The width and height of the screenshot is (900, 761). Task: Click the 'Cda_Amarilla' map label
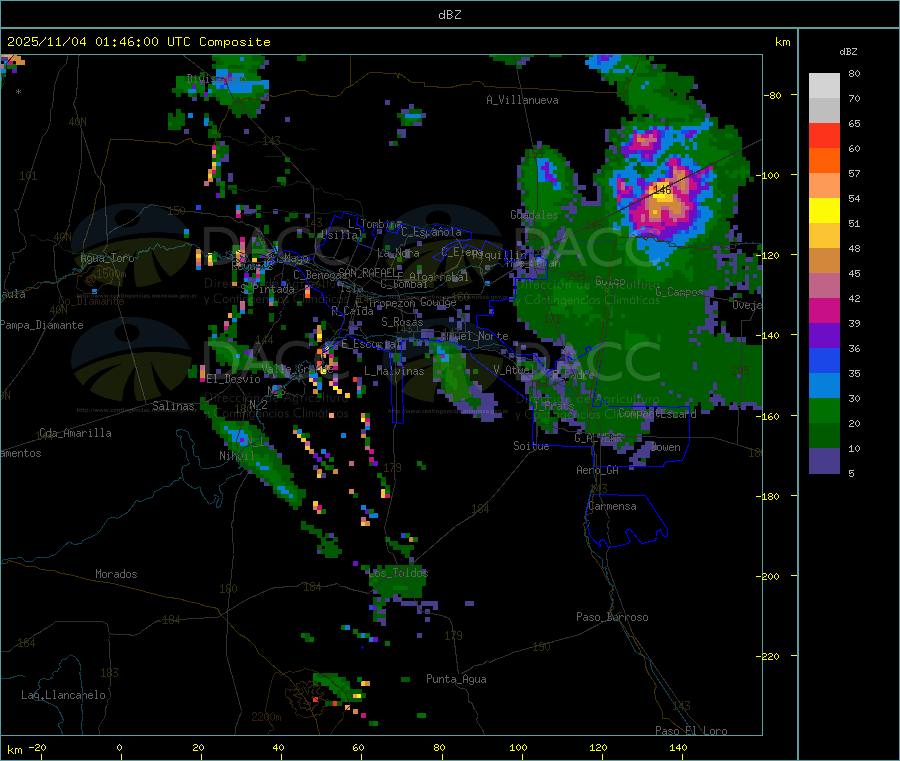point(75,433)
